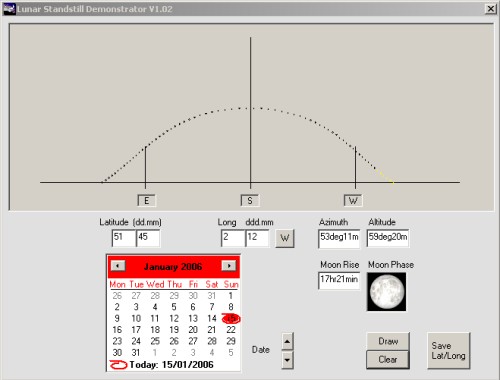This screenshot has height=380, width=500.
Task: Select January 9 in calendar
Action: click(117, 318)
